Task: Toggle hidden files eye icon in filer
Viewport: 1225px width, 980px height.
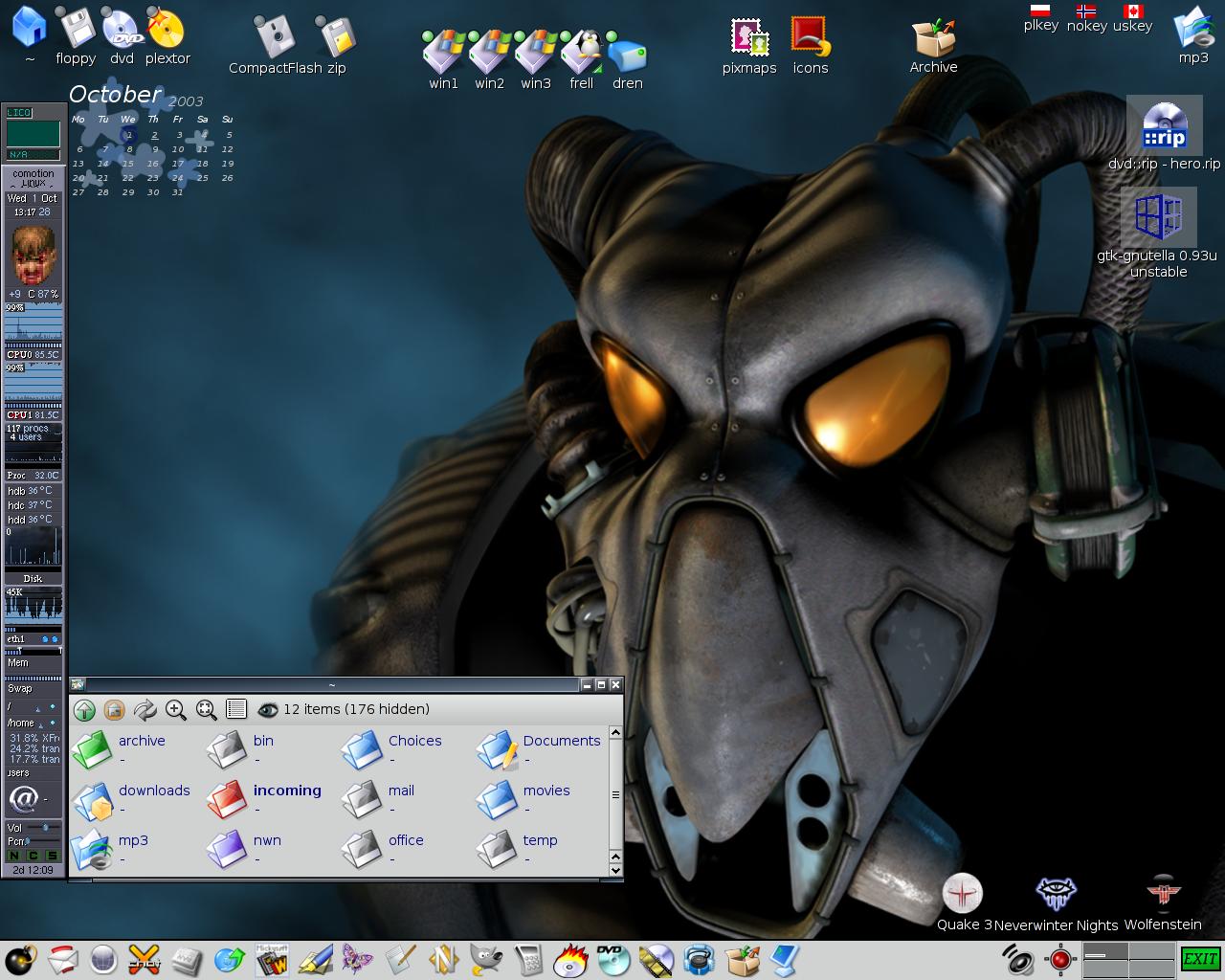Action: click(268, 709)
